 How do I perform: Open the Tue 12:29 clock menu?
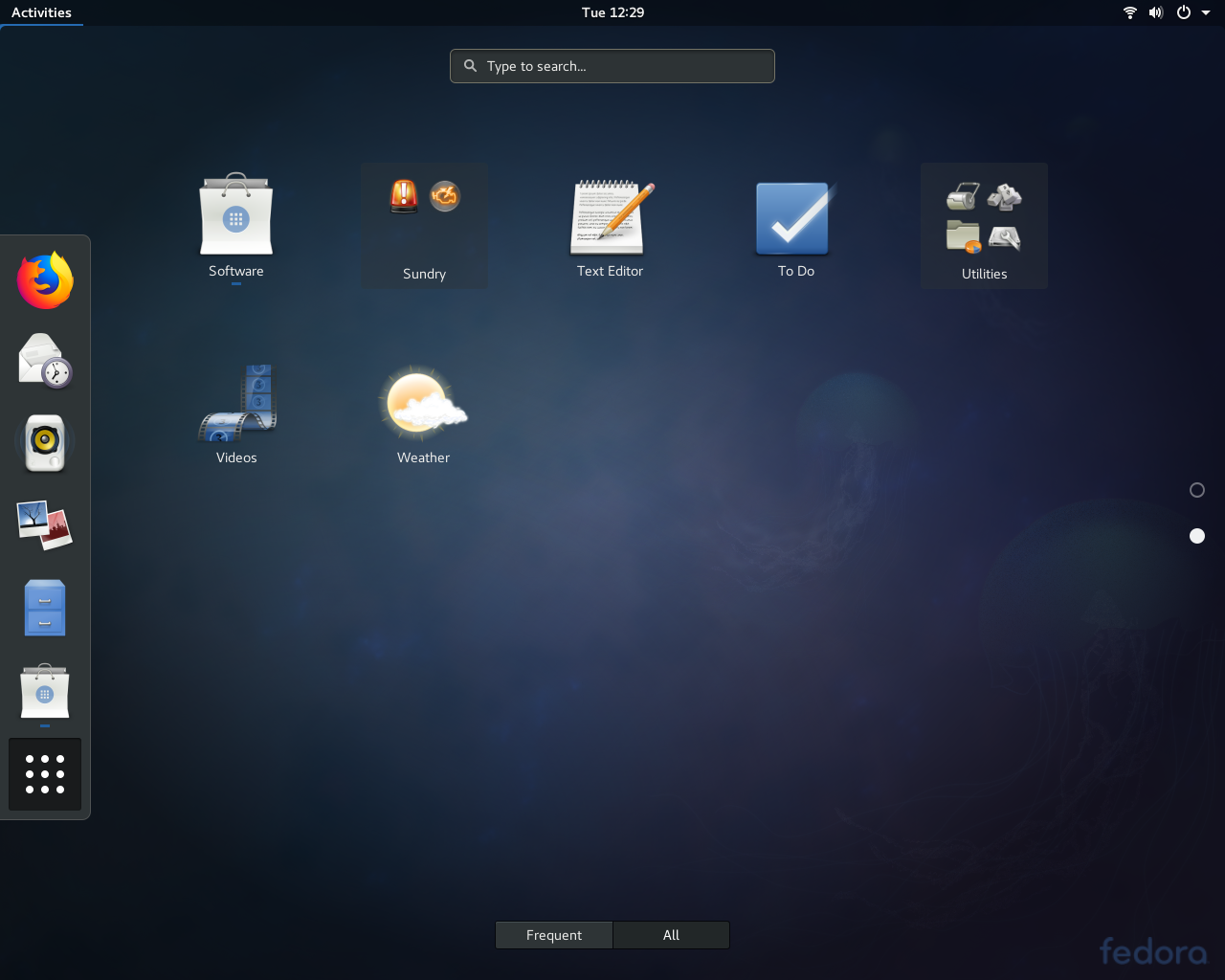pos(612,12)
